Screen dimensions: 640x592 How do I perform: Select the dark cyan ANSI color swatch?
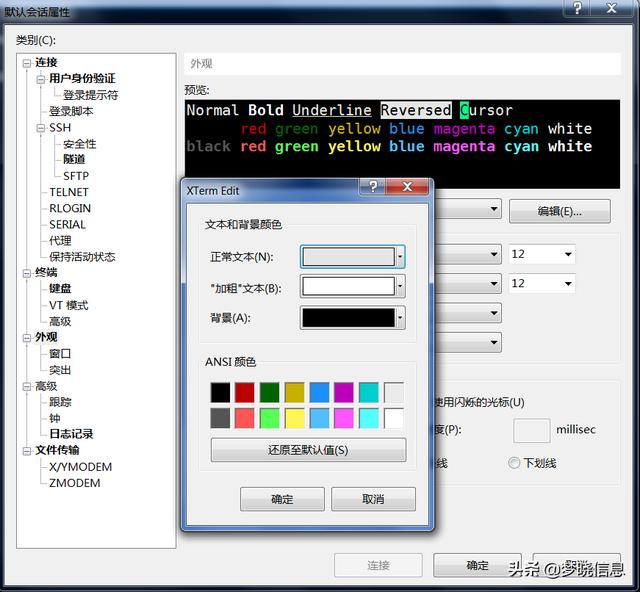(x=369, y=392)
